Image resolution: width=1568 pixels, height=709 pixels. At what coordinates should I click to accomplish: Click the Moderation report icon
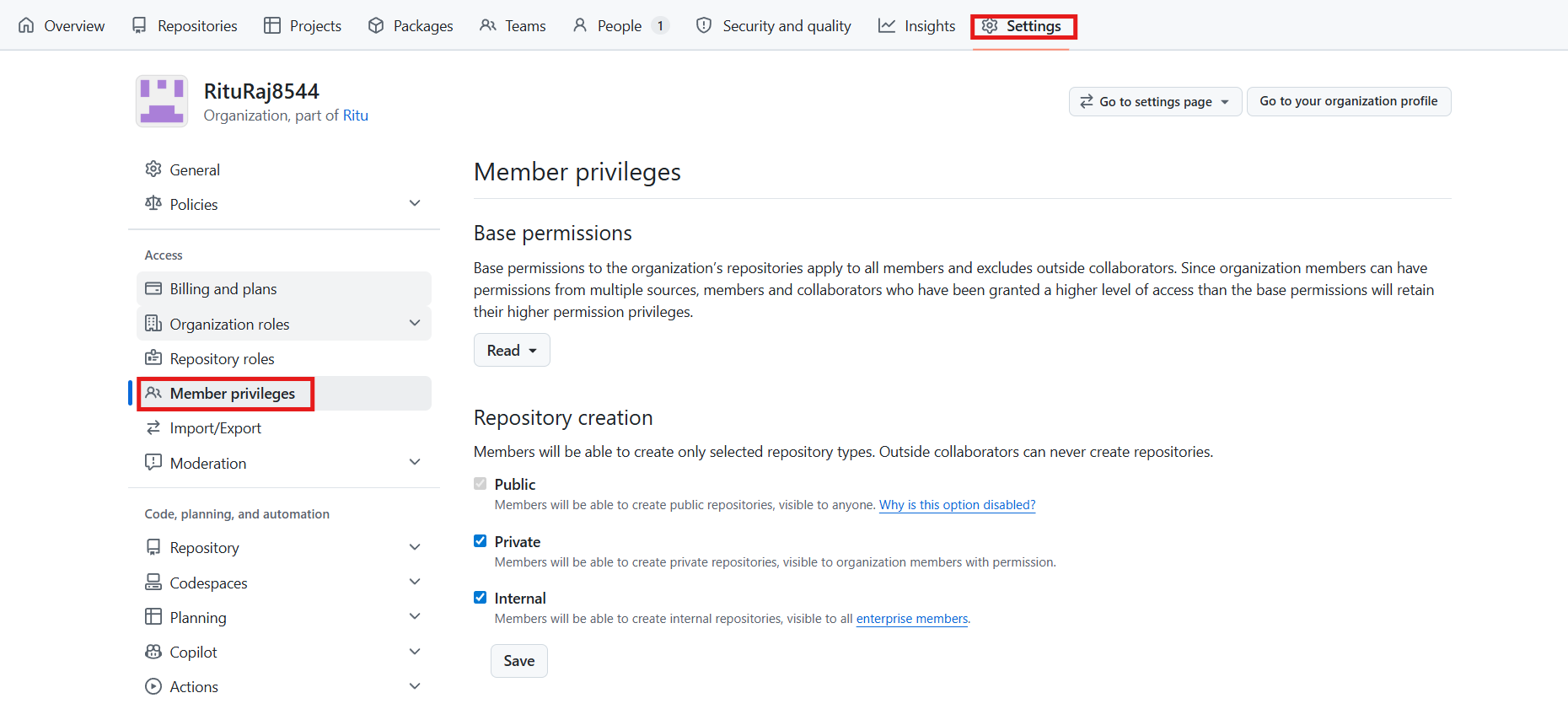pyautogui.click(x=153, y=462)
